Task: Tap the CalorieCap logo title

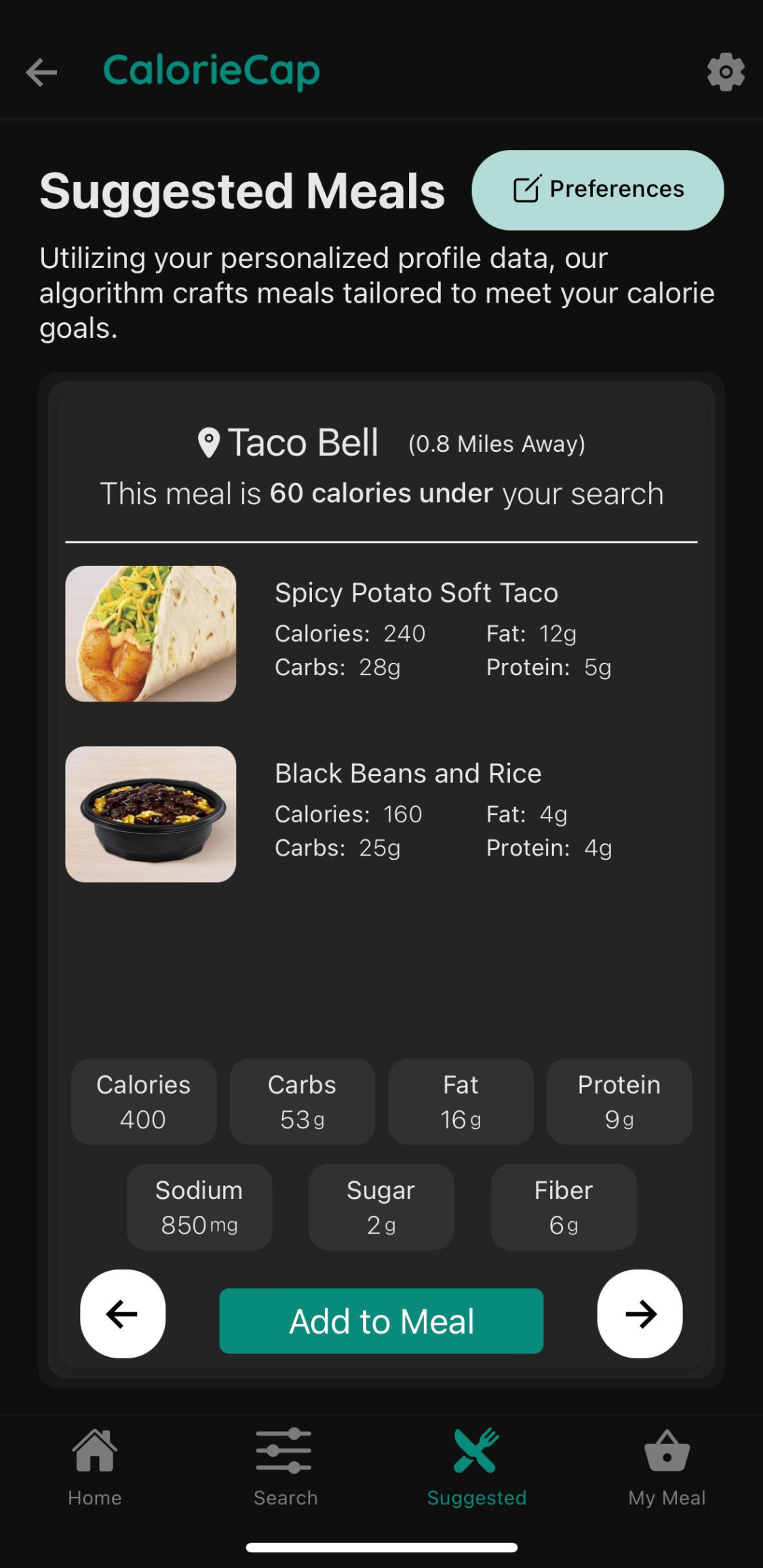Action: (x=212, y=71)
